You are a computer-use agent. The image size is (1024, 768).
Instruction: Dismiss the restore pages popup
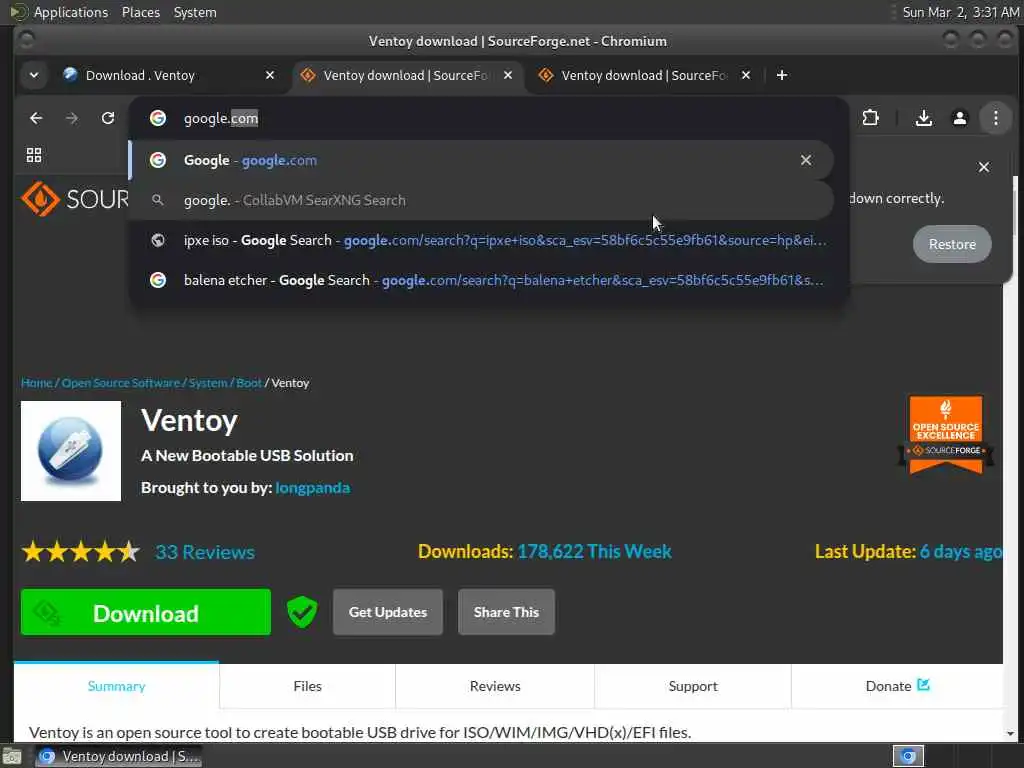pyautogui.click(x=984, y=167)
